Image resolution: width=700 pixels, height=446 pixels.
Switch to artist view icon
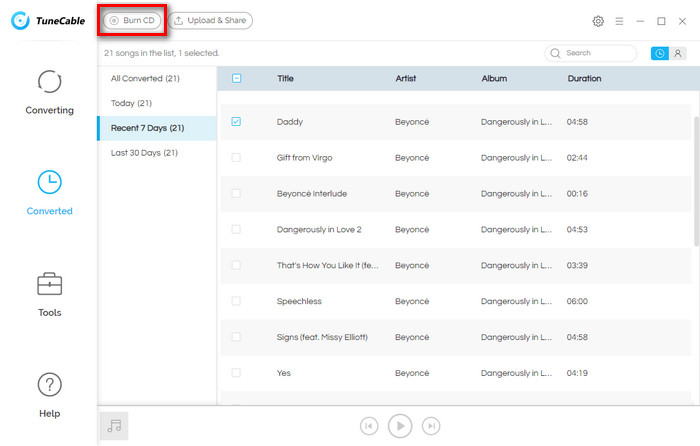pos(678,53)
